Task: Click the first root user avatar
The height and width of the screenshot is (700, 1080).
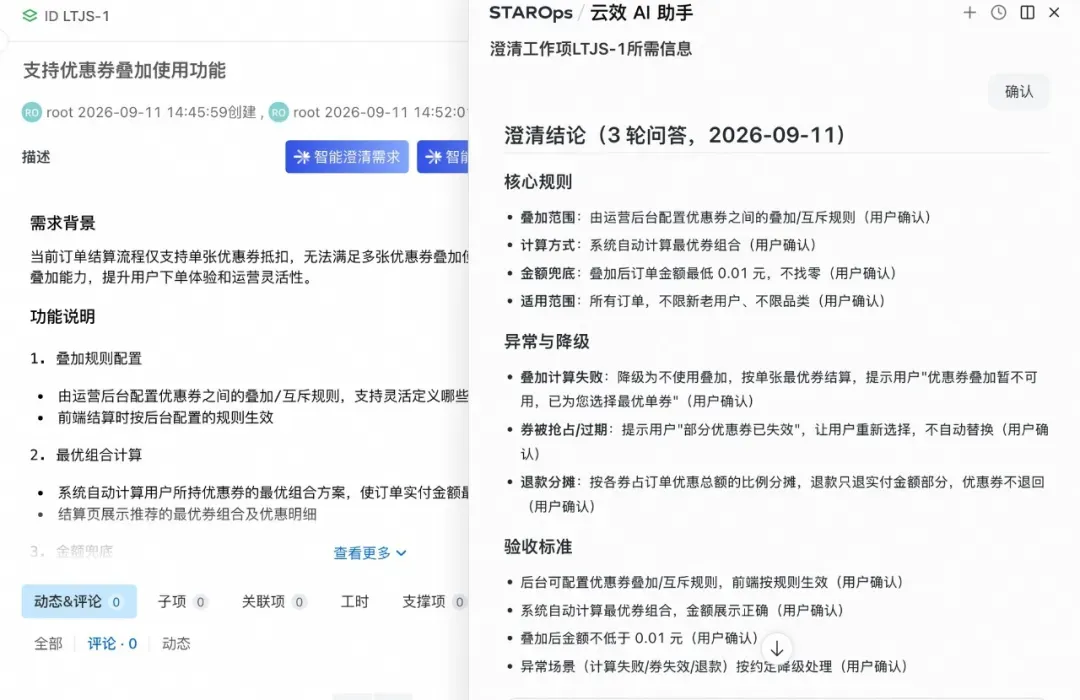Action: (32, 112)
